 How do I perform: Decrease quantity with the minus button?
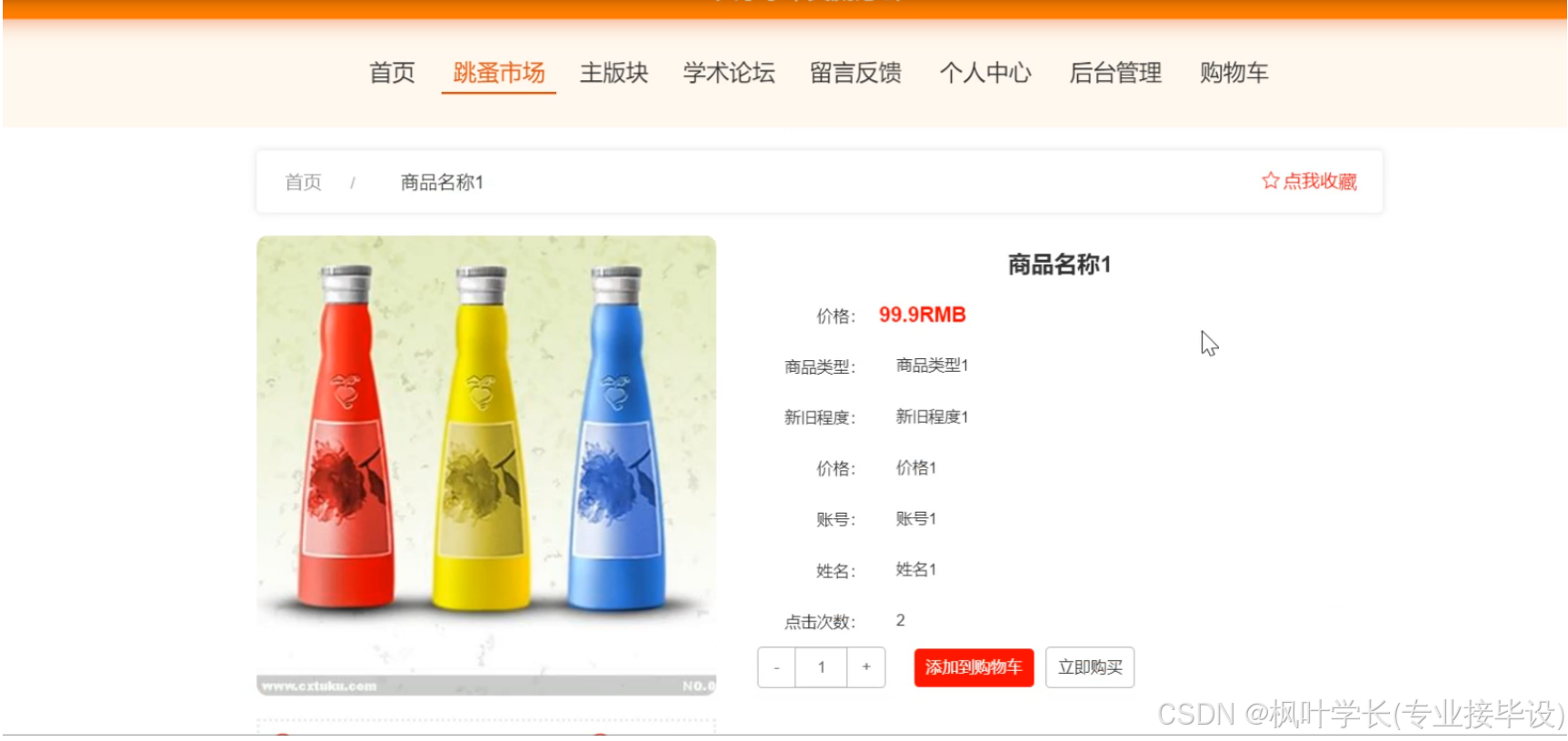[x=776, y=667]
